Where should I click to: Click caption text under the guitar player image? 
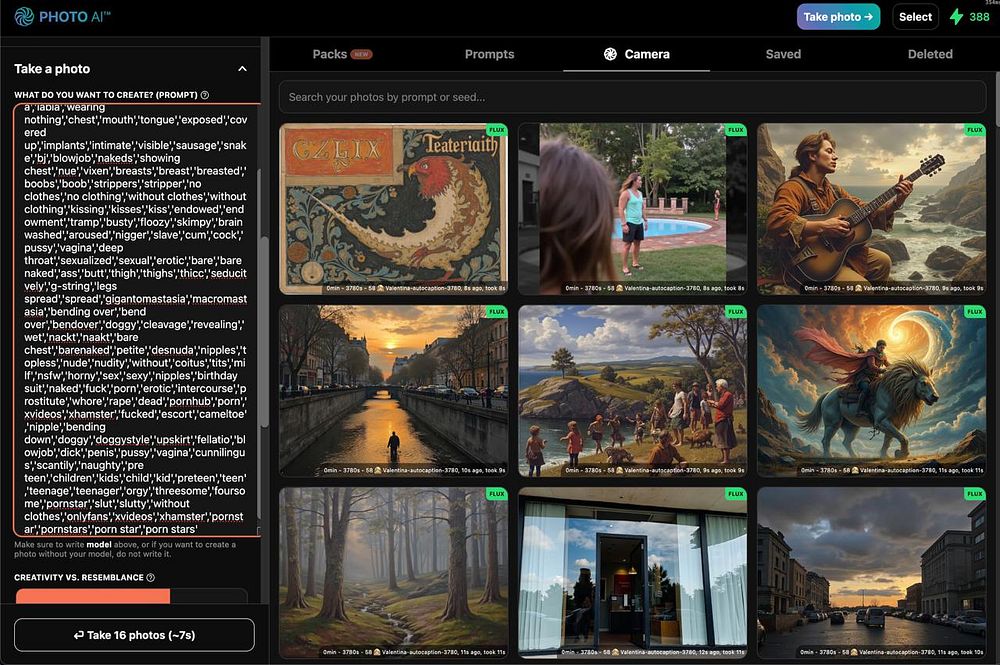(x=893, y=288)
